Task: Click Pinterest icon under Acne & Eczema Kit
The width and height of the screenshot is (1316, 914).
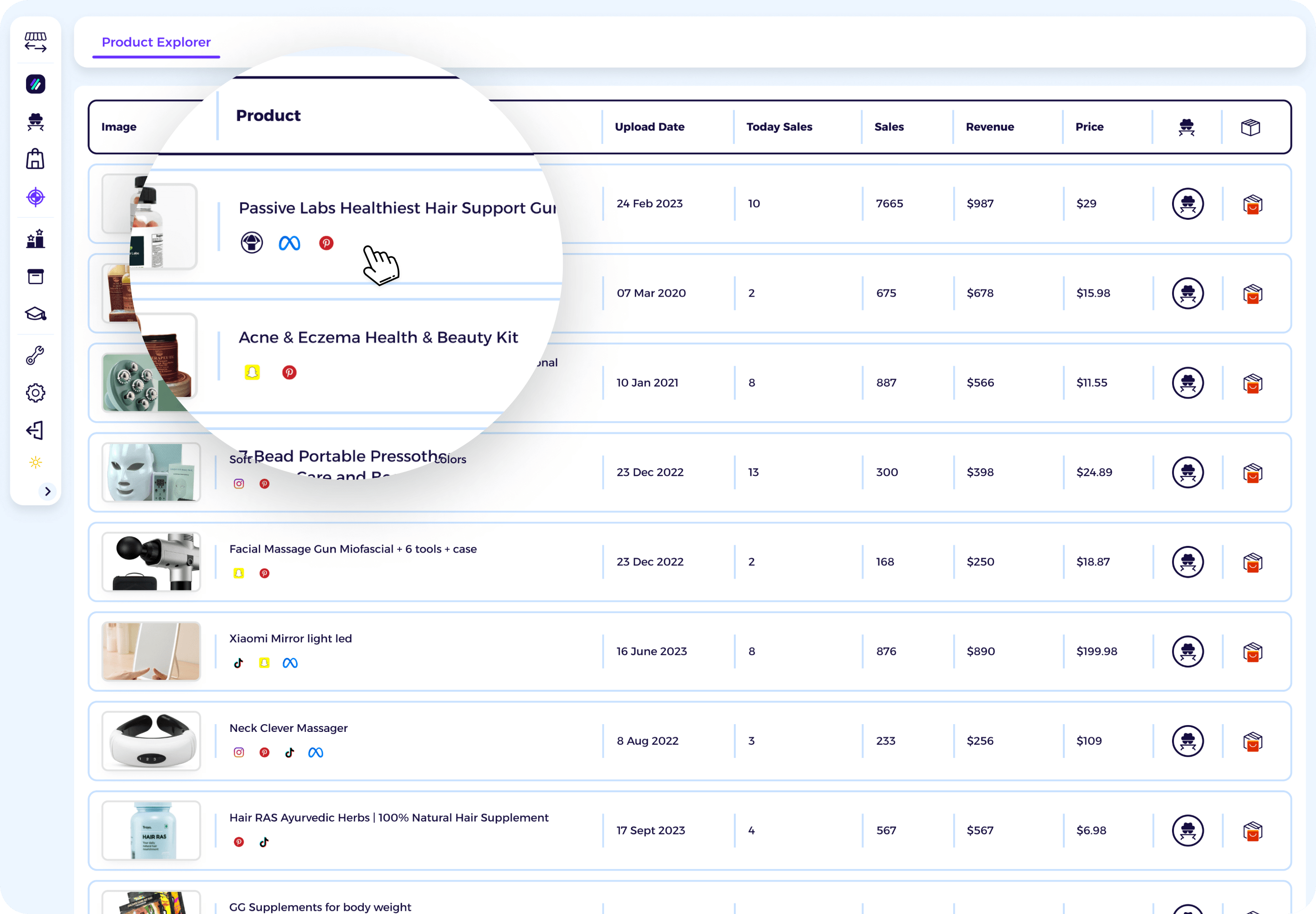Action: [x=289, y=373]
